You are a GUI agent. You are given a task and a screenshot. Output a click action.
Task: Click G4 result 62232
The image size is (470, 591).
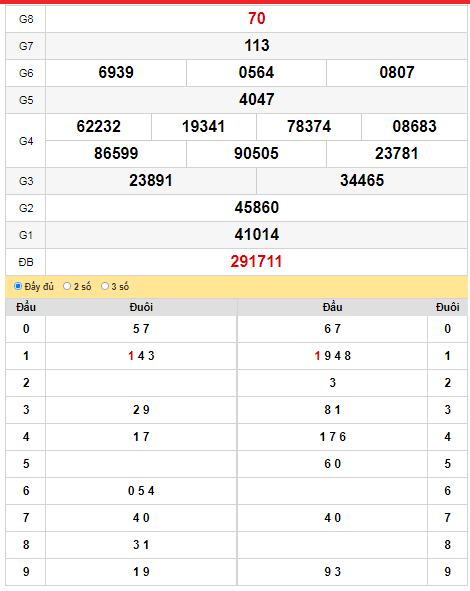[x=99, y=126]
